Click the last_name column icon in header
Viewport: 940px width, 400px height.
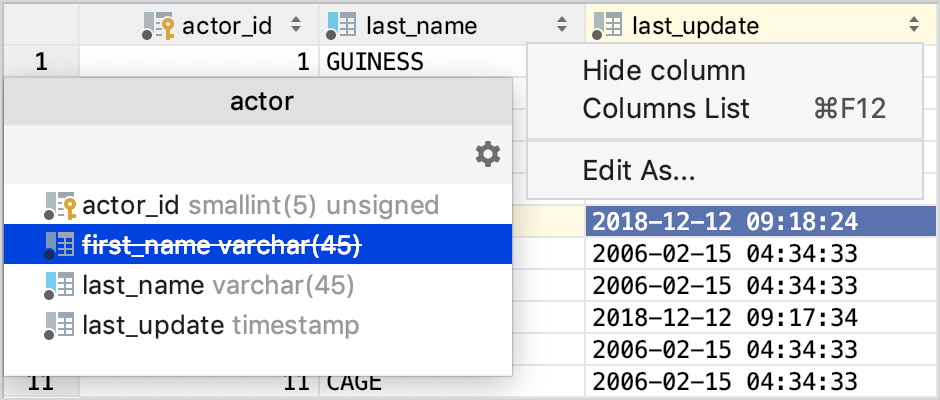click(x=342, y=26)
